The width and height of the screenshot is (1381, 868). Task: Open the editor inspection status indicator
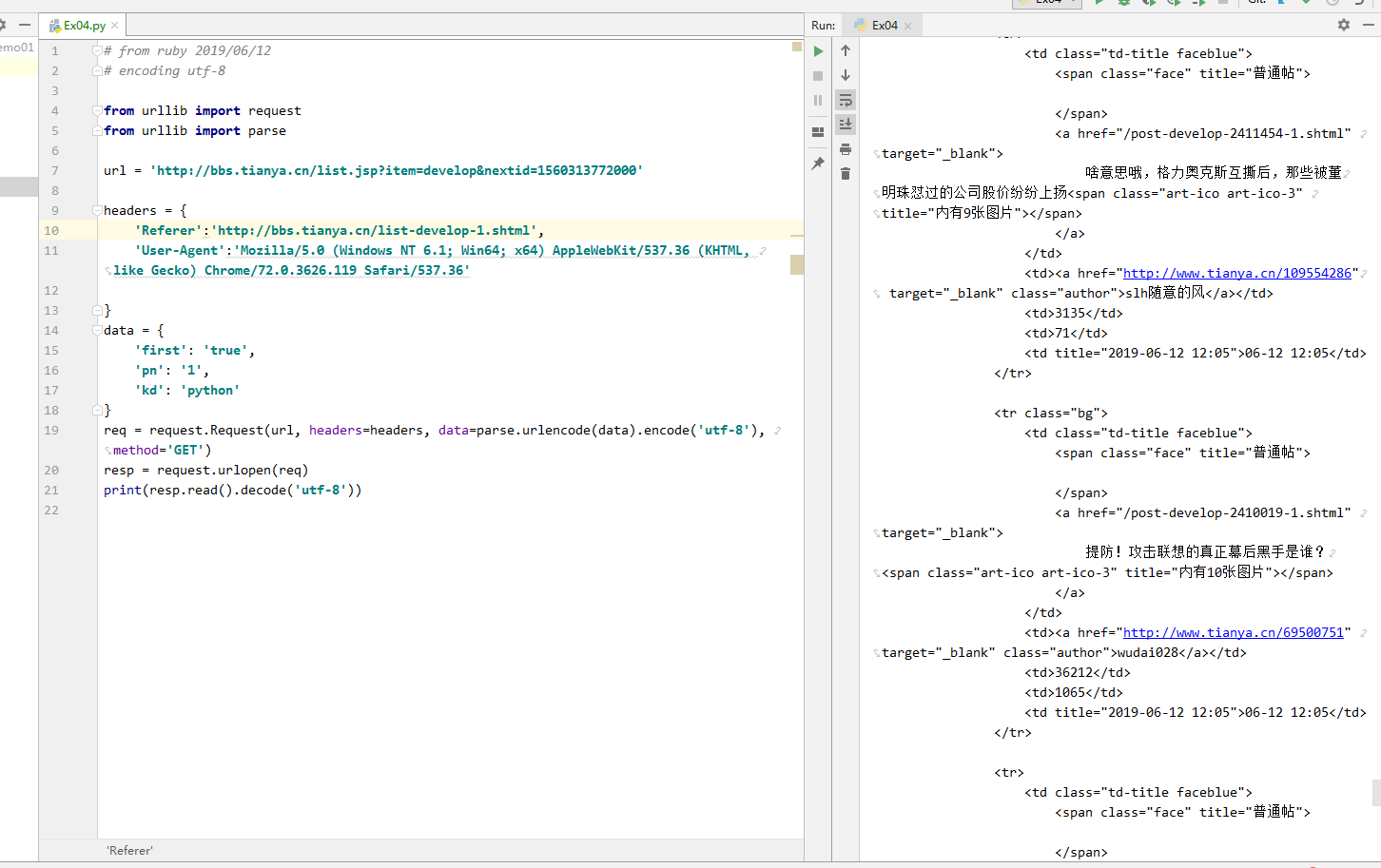[797, 47]
